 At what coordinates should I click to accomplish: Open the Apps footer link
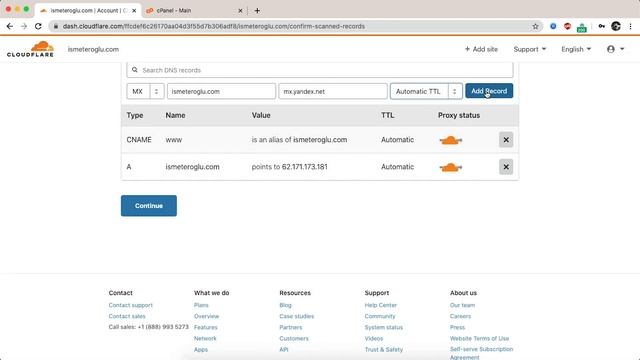tap(201, 349)
